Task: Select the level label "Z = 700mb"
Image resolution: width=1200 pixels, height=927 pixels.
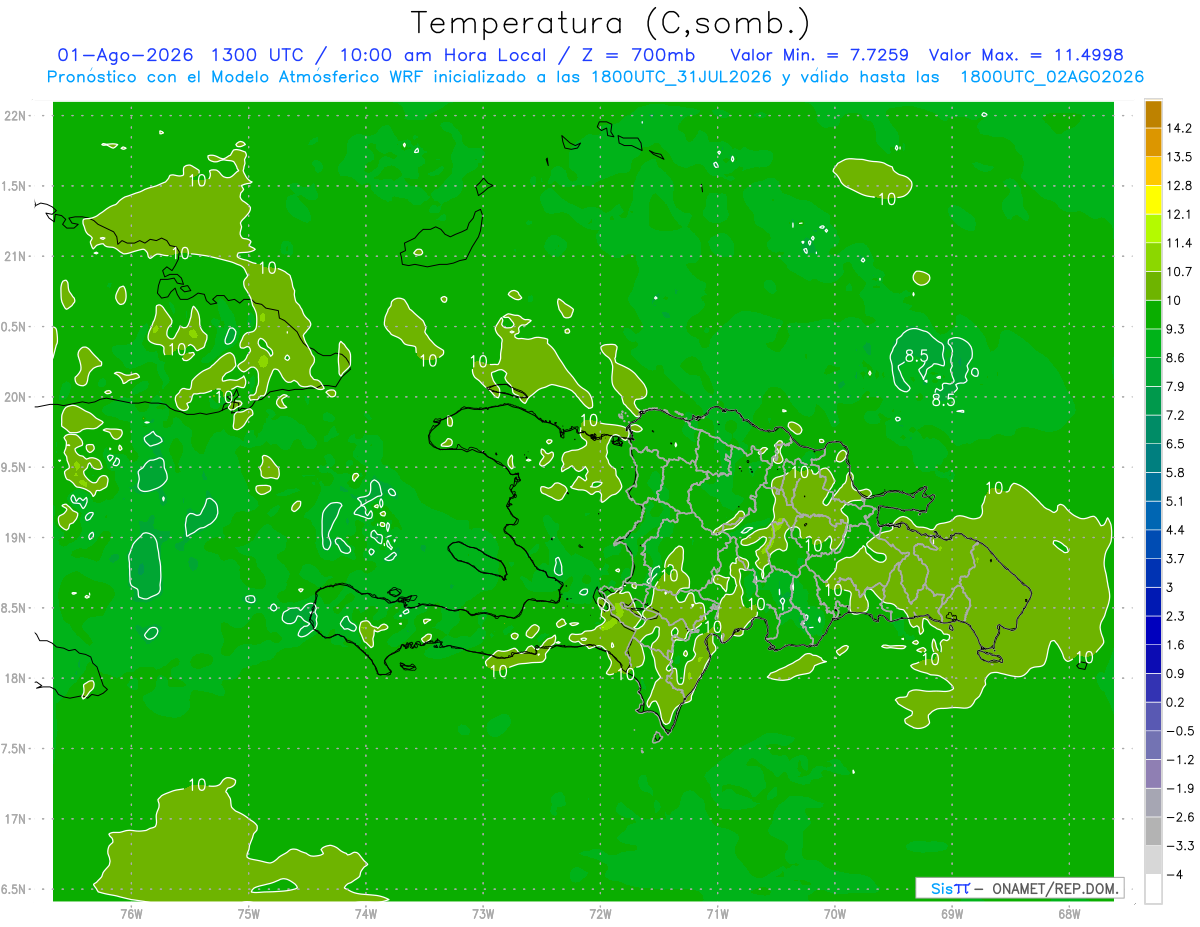Action: coord(637,55)
